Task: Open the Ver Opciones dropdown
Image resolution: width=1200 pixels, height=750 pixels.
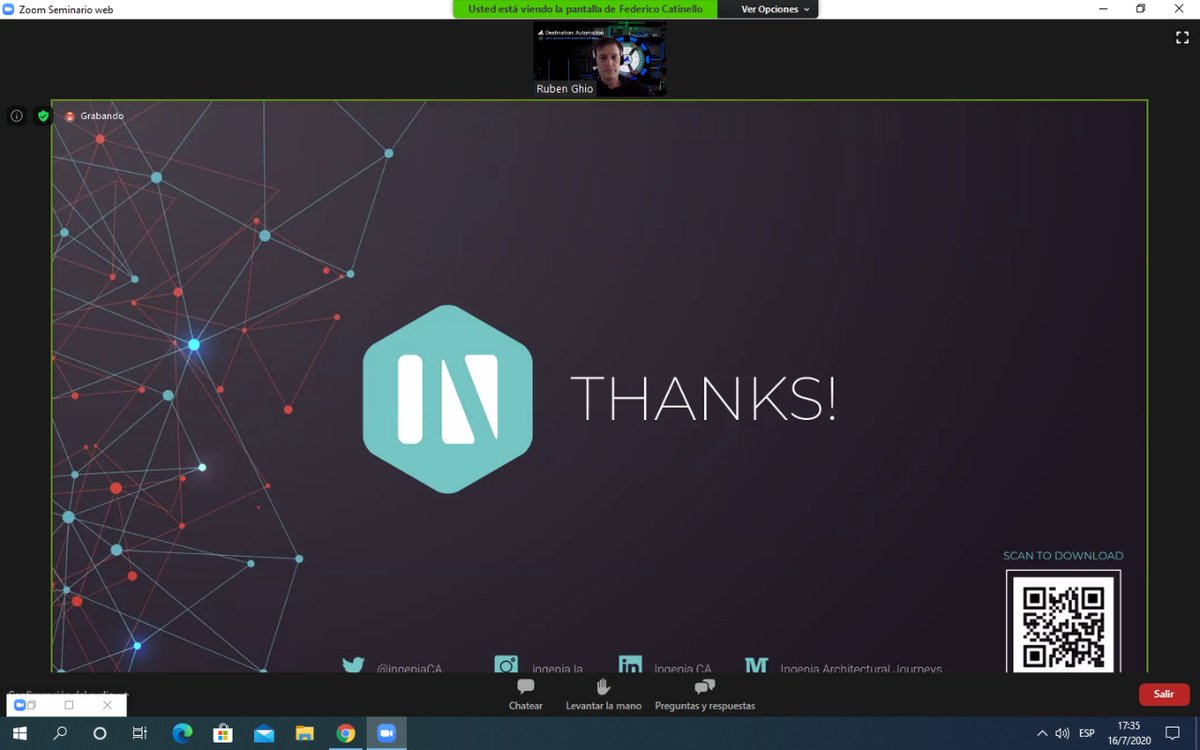Action: click(768, 9)
